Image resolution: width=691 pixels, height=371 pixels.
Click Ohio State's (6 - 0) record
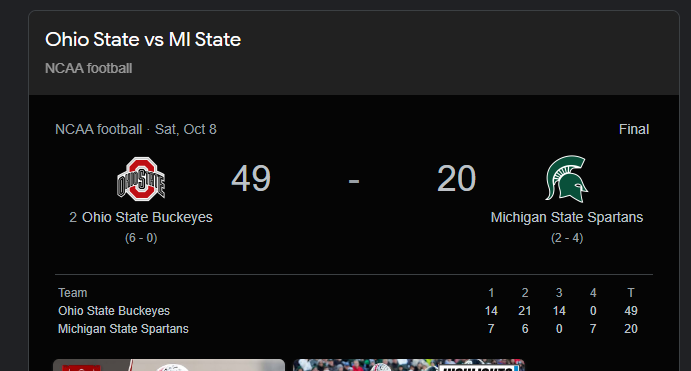click(x=141, y=238)
